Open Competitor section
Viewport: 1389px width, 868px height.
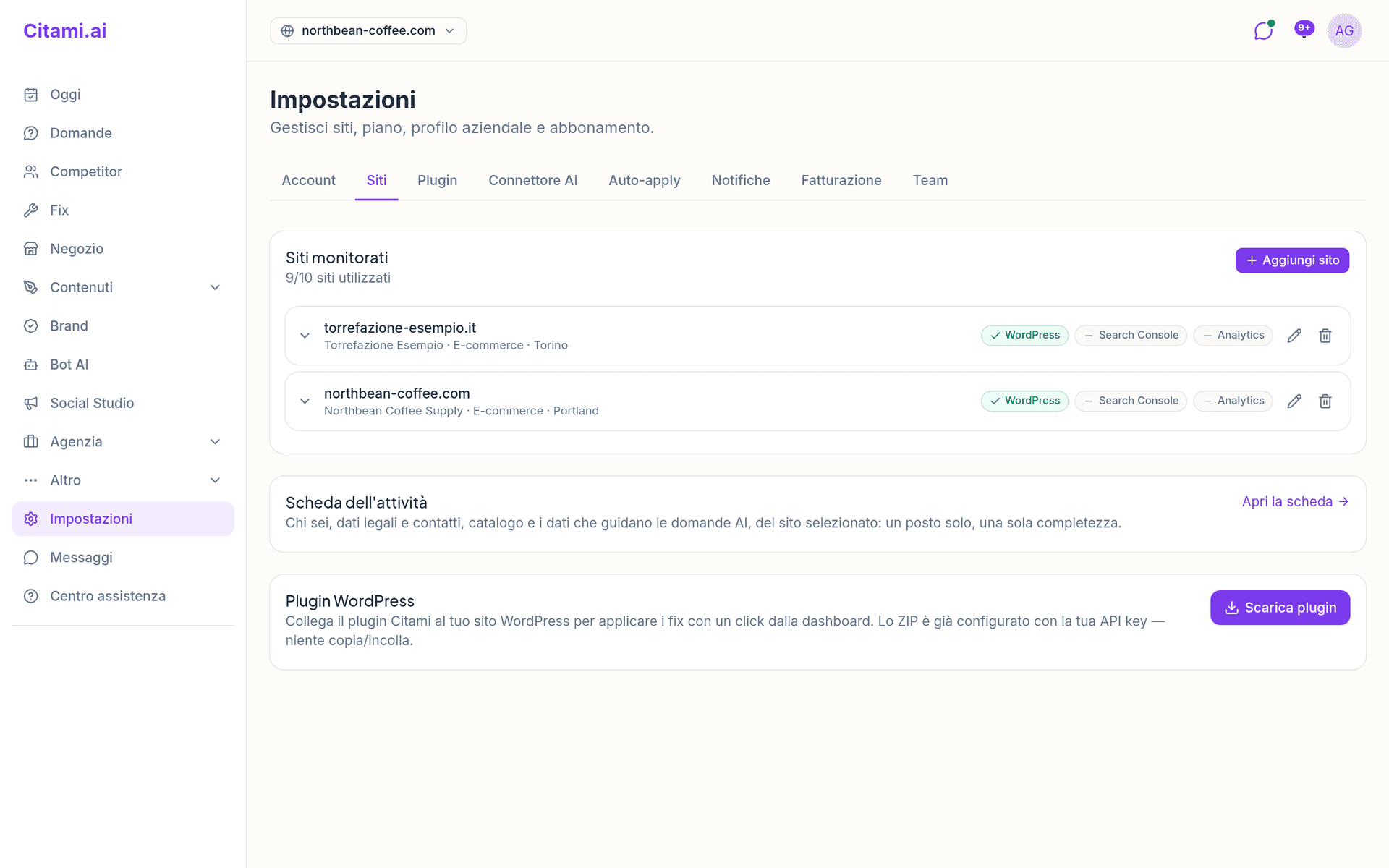(123, 171)
